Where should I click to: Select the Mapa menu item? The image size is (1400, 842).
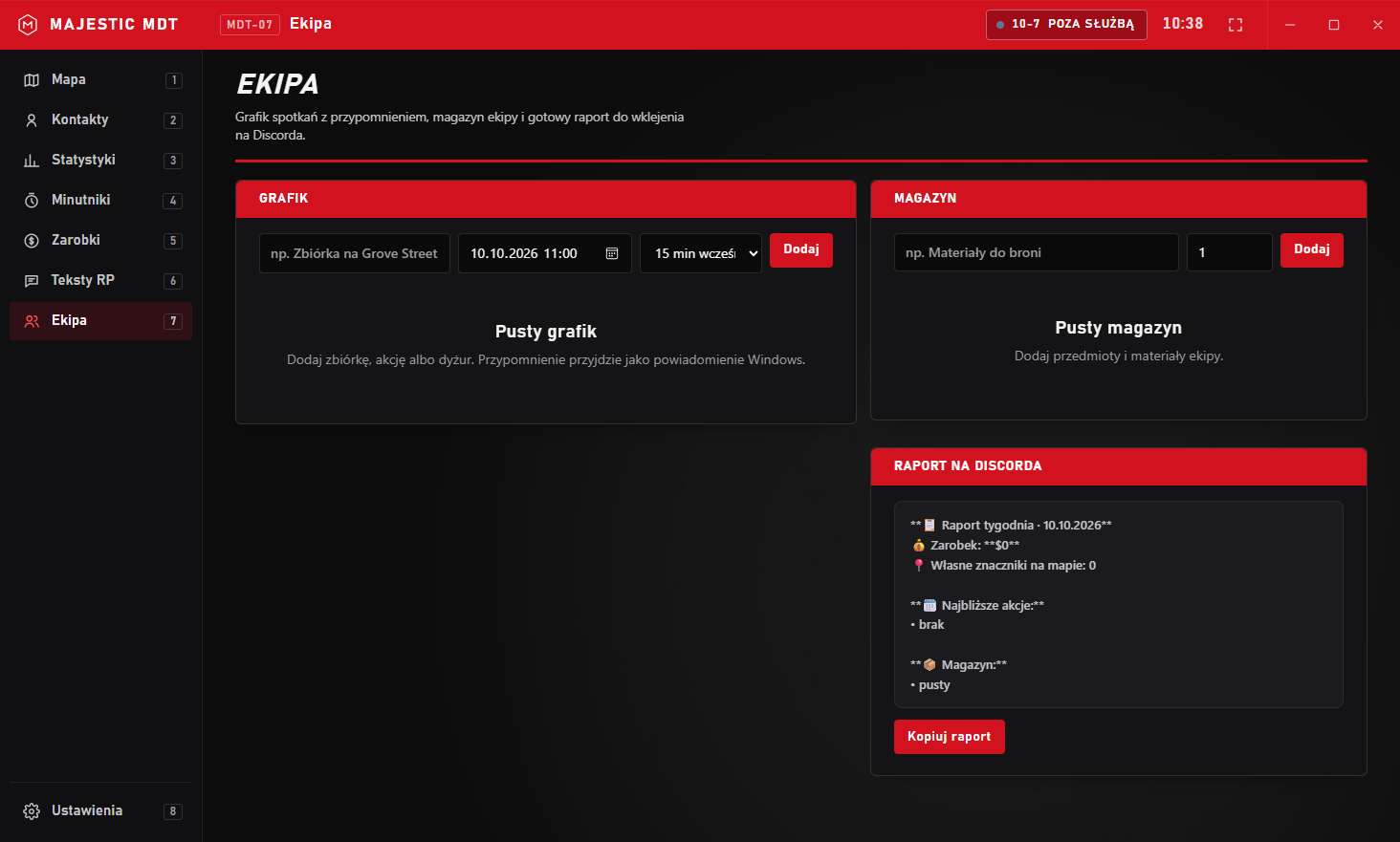[x=100, y=80]
